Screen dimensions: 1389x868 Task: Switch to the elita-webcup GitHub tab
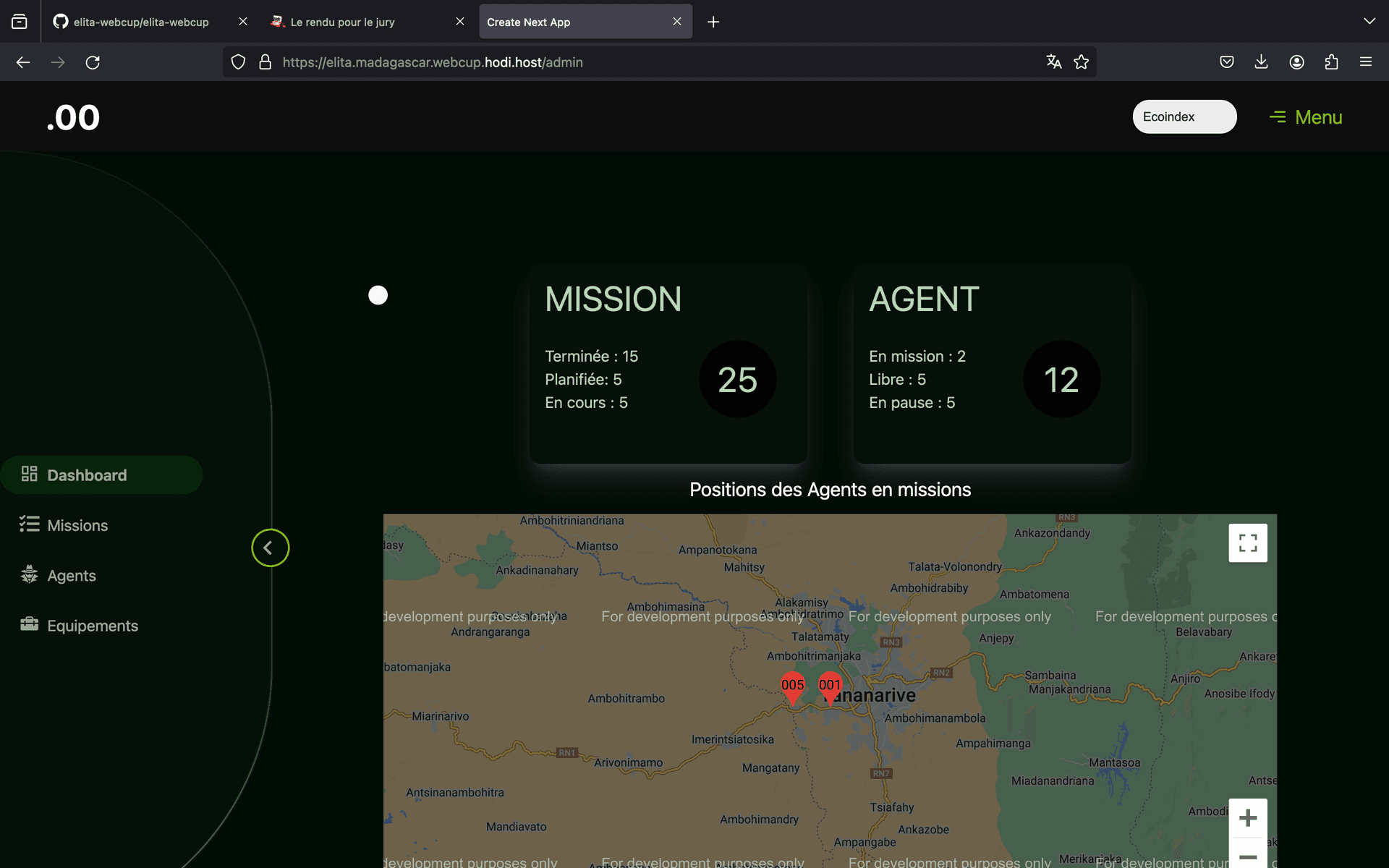pos(141,22)
